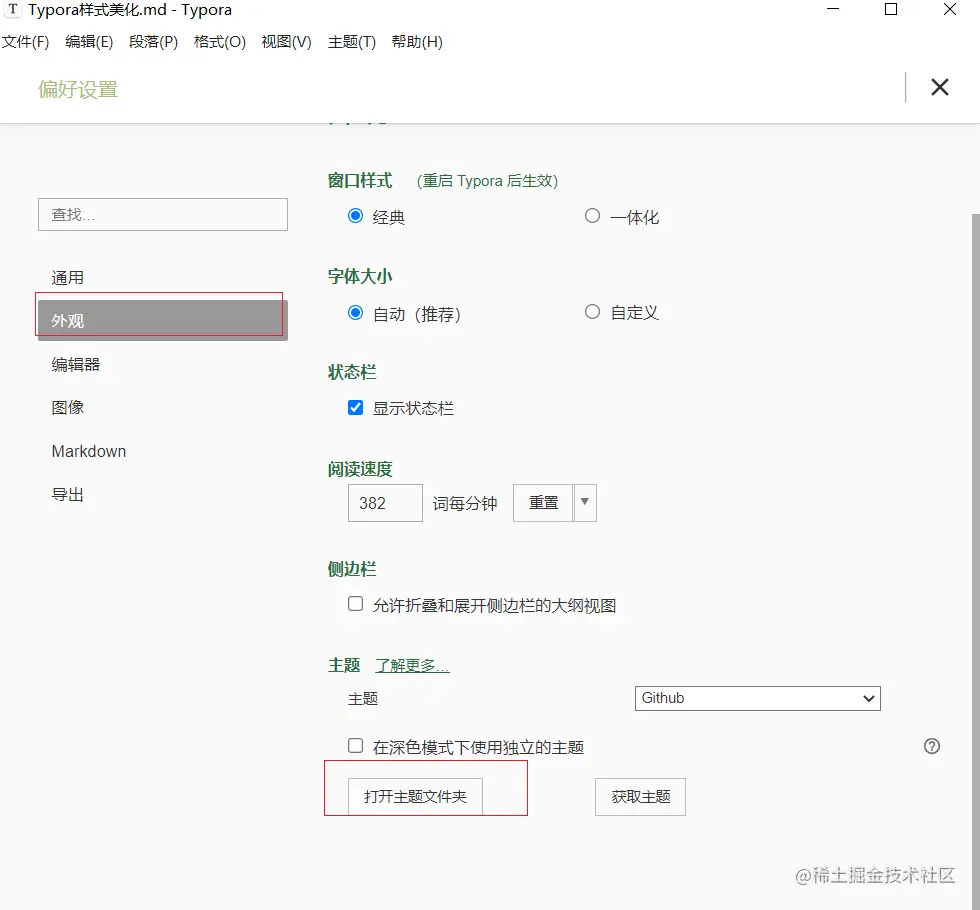Select the 经典 window style radio button

pos(355,216)
